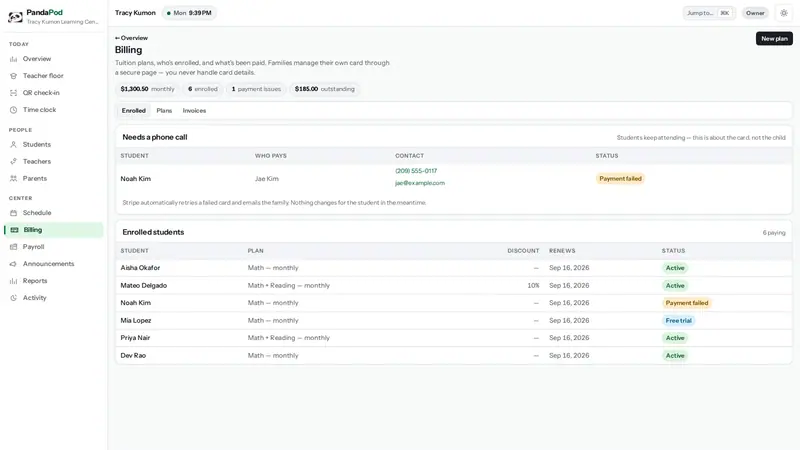This screenshot has width=800, height=450.
Task: Click the Discount column header
Action: [523, 251]
